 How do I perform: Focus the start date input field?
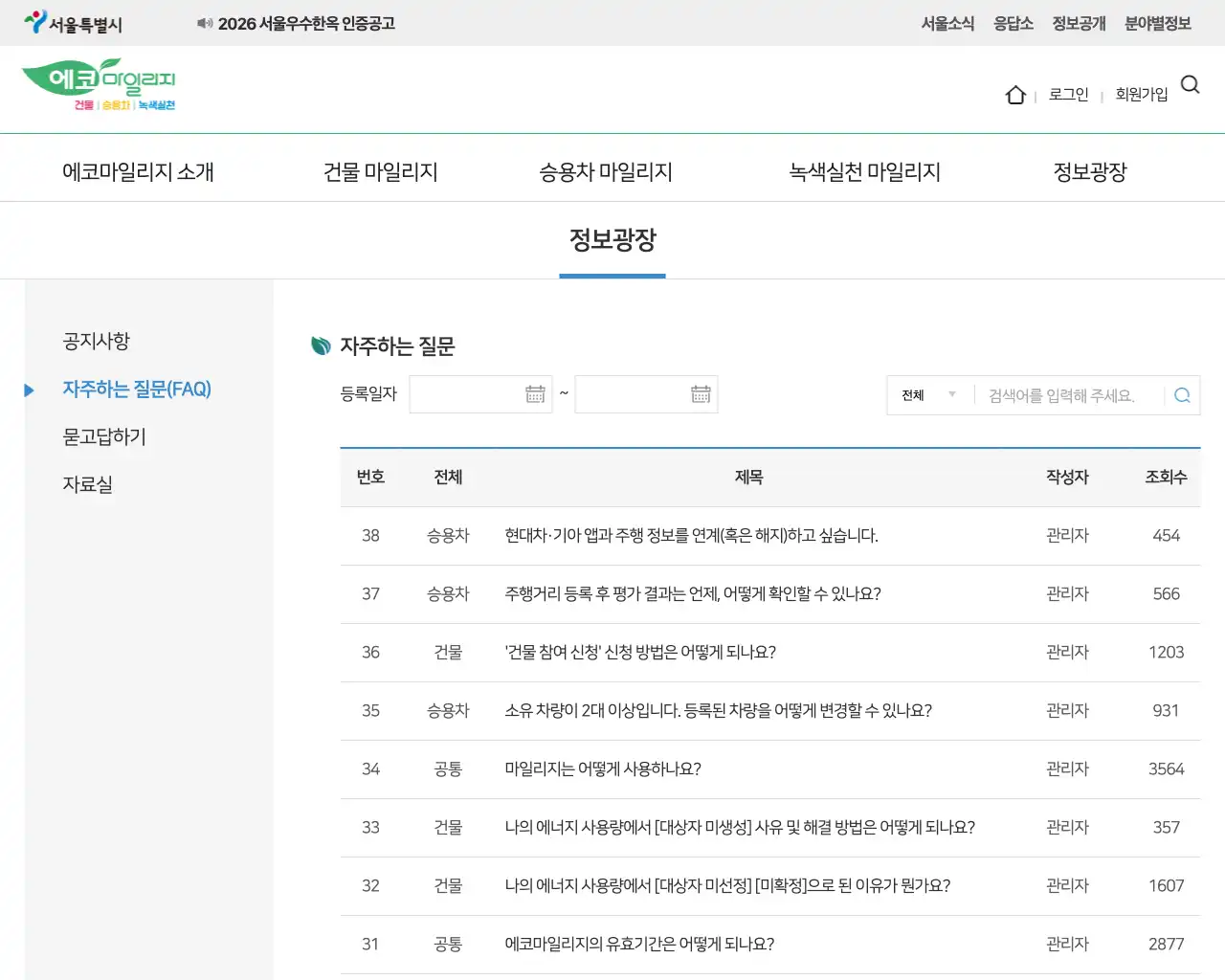tap(480, 394)
